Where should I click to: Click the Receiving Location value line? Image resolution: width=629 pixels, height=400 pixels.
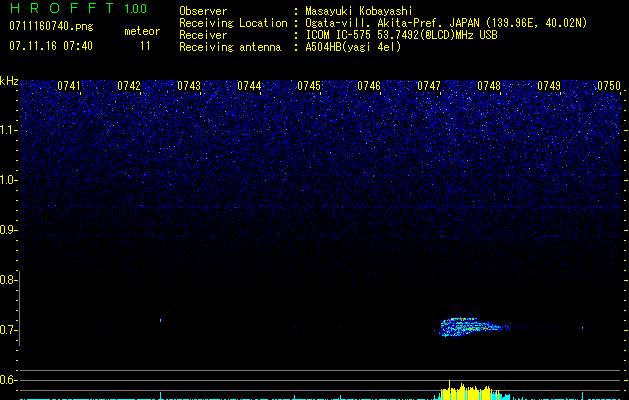coord(446,23)
